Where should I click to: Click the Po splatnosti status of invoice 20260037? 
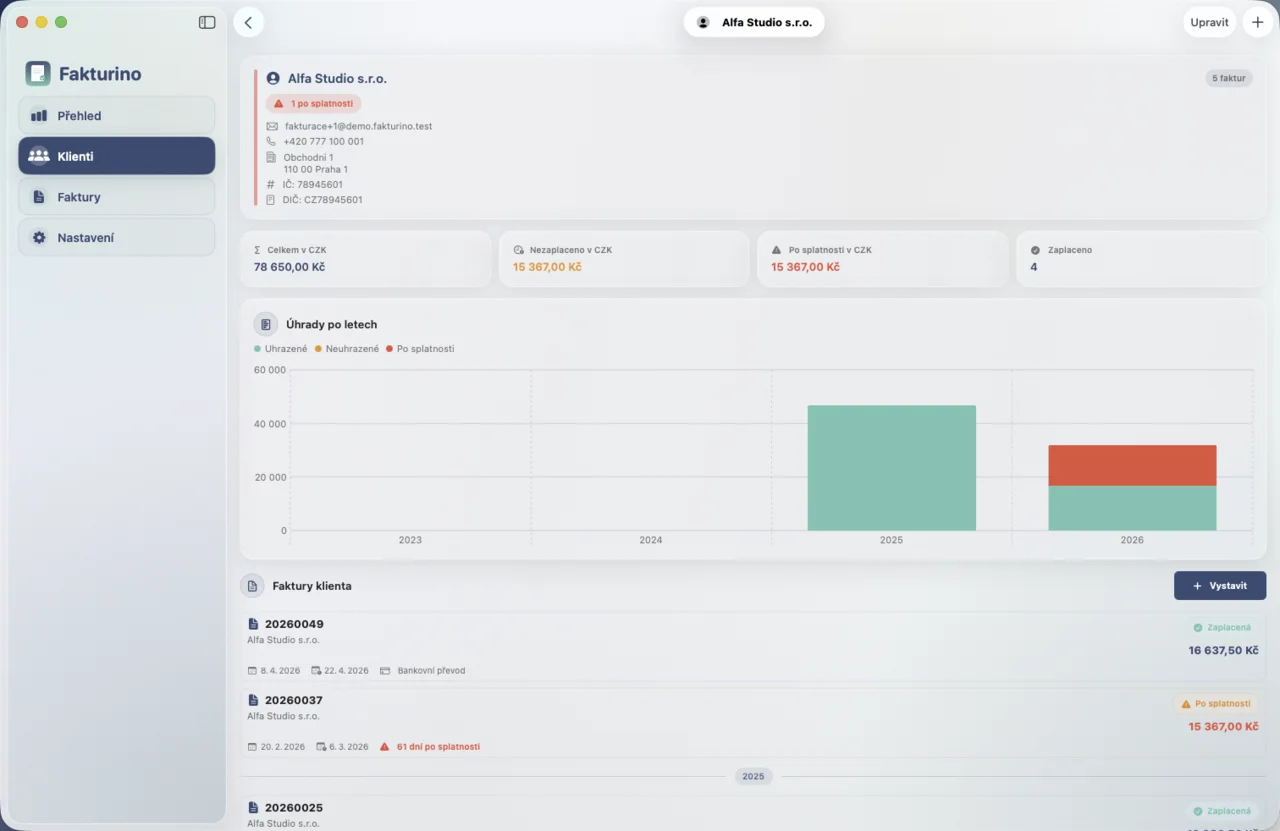point(1216,704)
